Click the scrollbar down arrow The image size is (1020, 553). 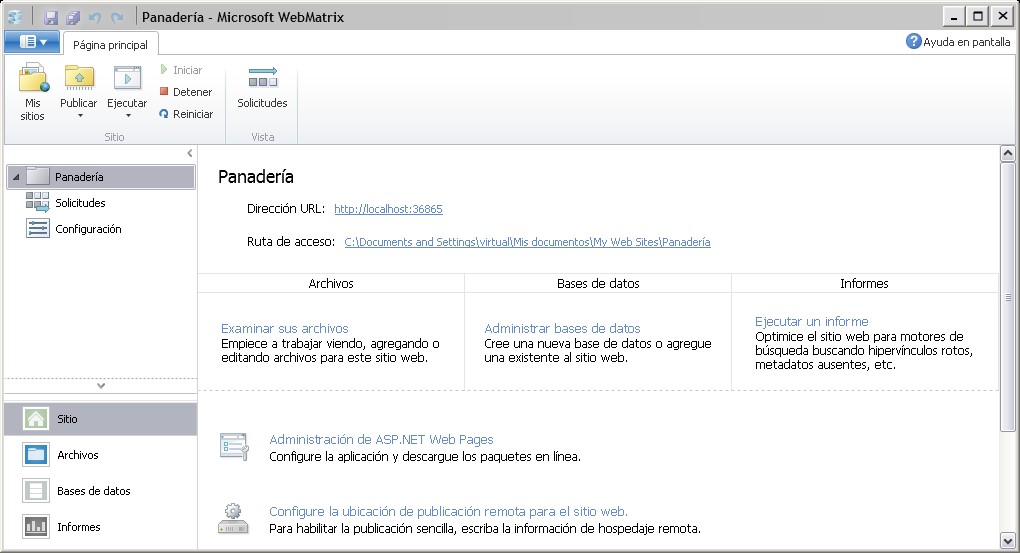1008,541
